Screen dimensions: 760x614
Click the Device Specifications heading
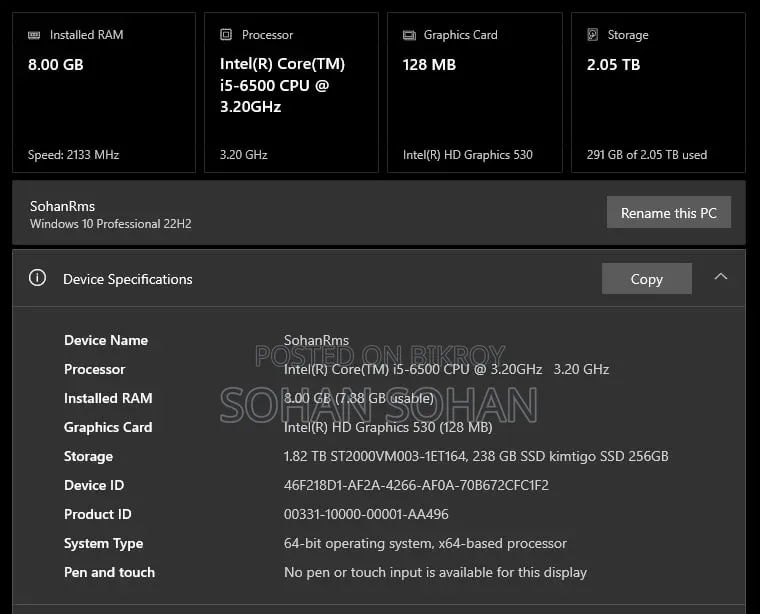tap(128, 279)
